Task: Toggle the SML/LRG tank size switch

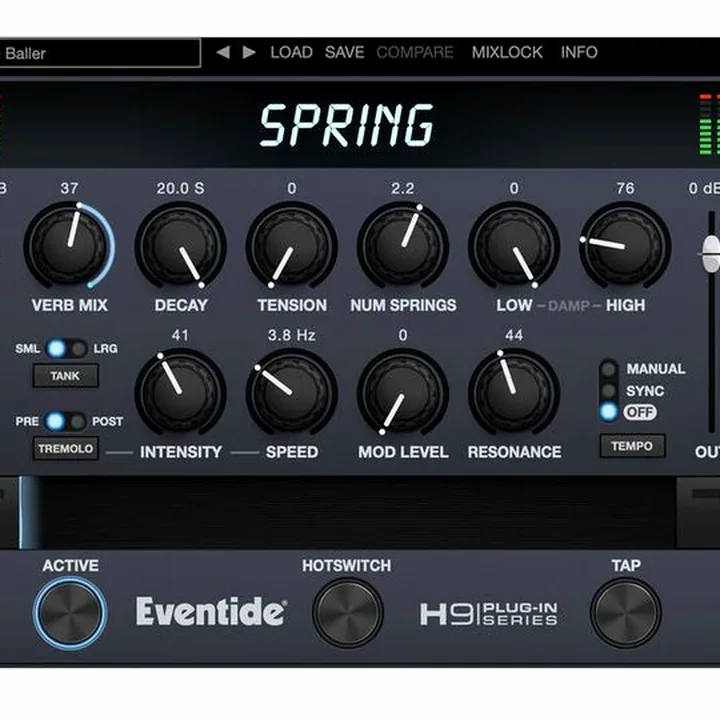Action: click(x=67, y=349)
